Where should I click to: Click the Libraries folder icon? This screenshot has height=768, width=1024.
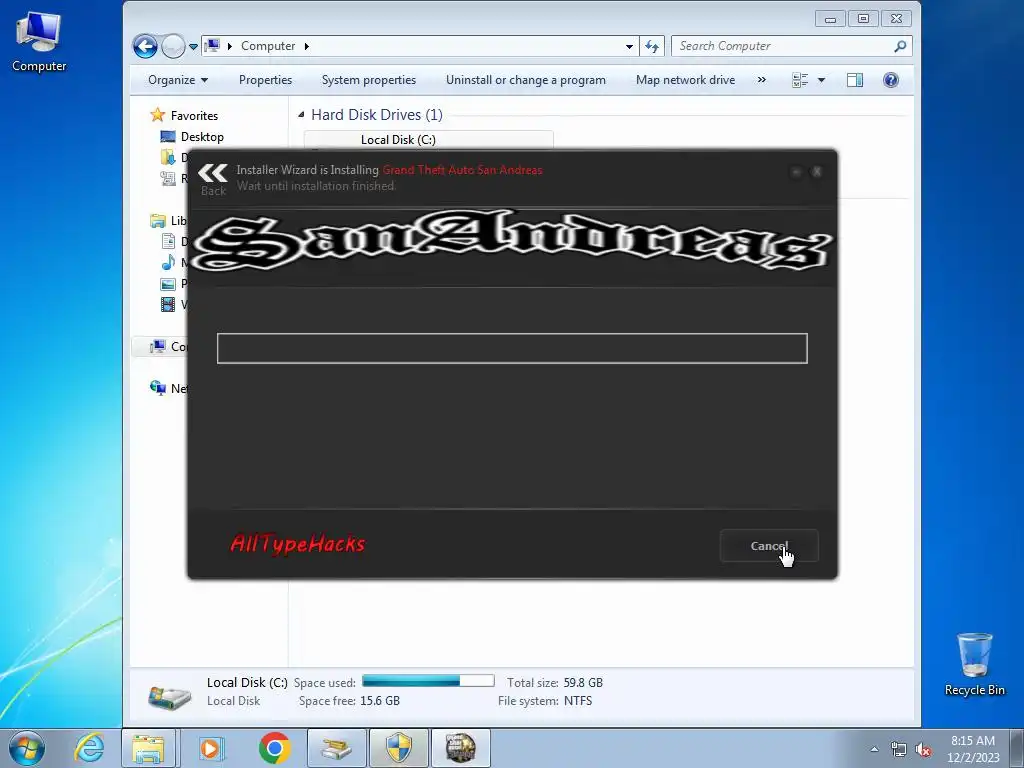[x=157, y=221]
